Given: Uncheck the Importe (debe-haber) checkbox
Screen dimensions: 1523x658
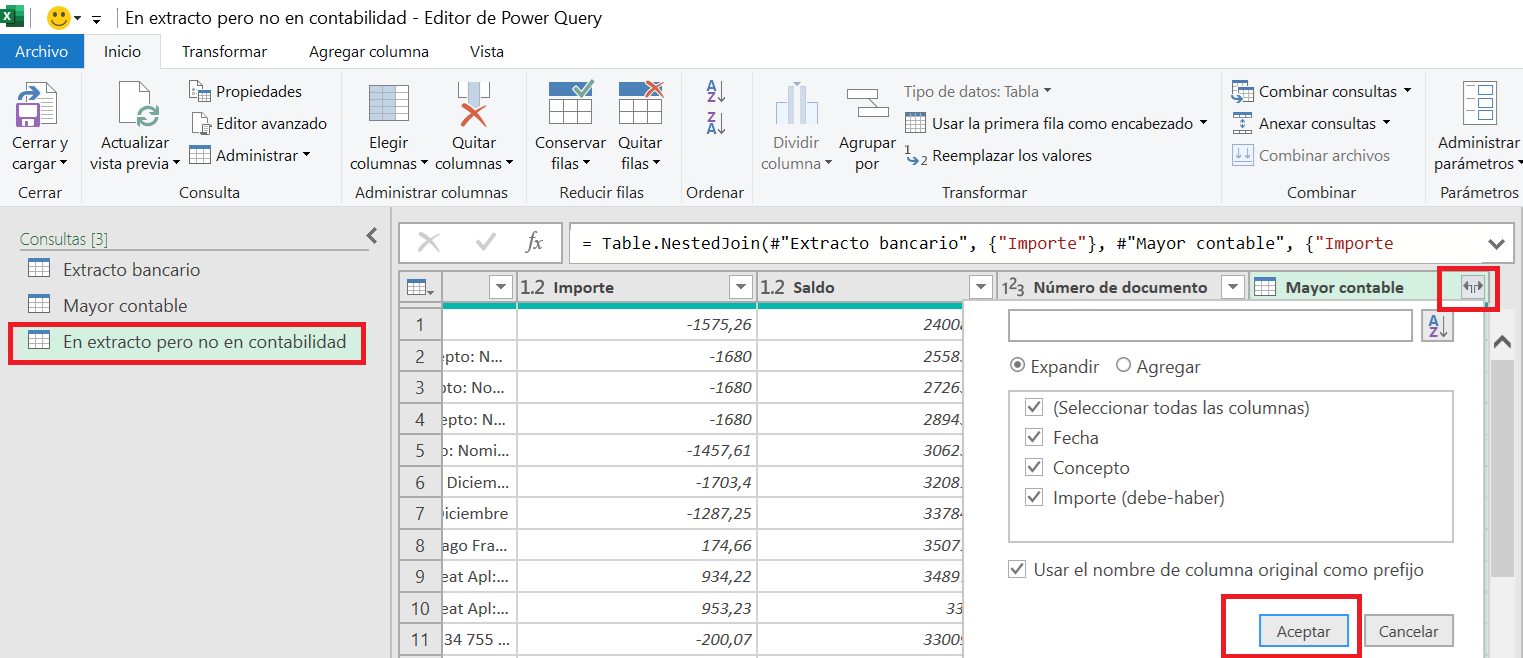Looking at the screenshot, I should pos(1034,498).
